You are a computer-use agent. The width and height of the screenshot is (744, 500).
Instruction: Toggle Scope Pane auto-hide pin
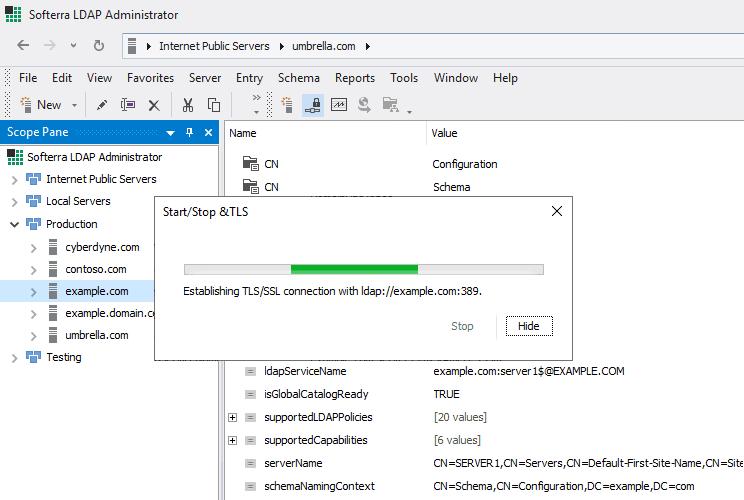(189, 132)
